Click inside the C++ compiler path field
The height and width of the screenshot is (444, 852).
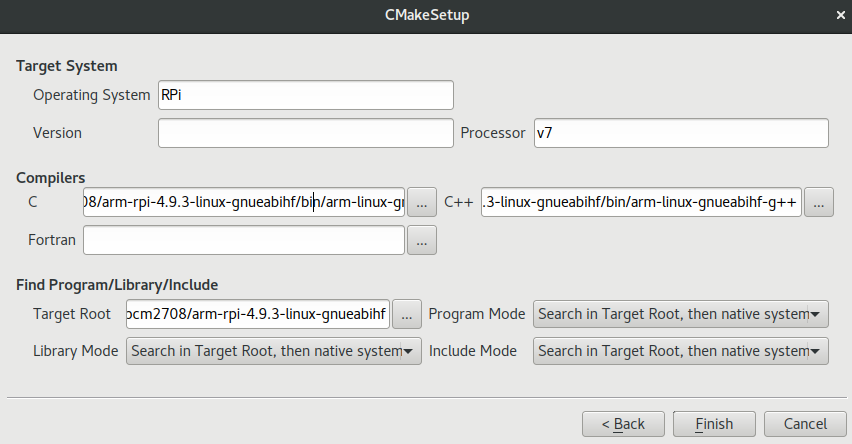tap(641, 202)
